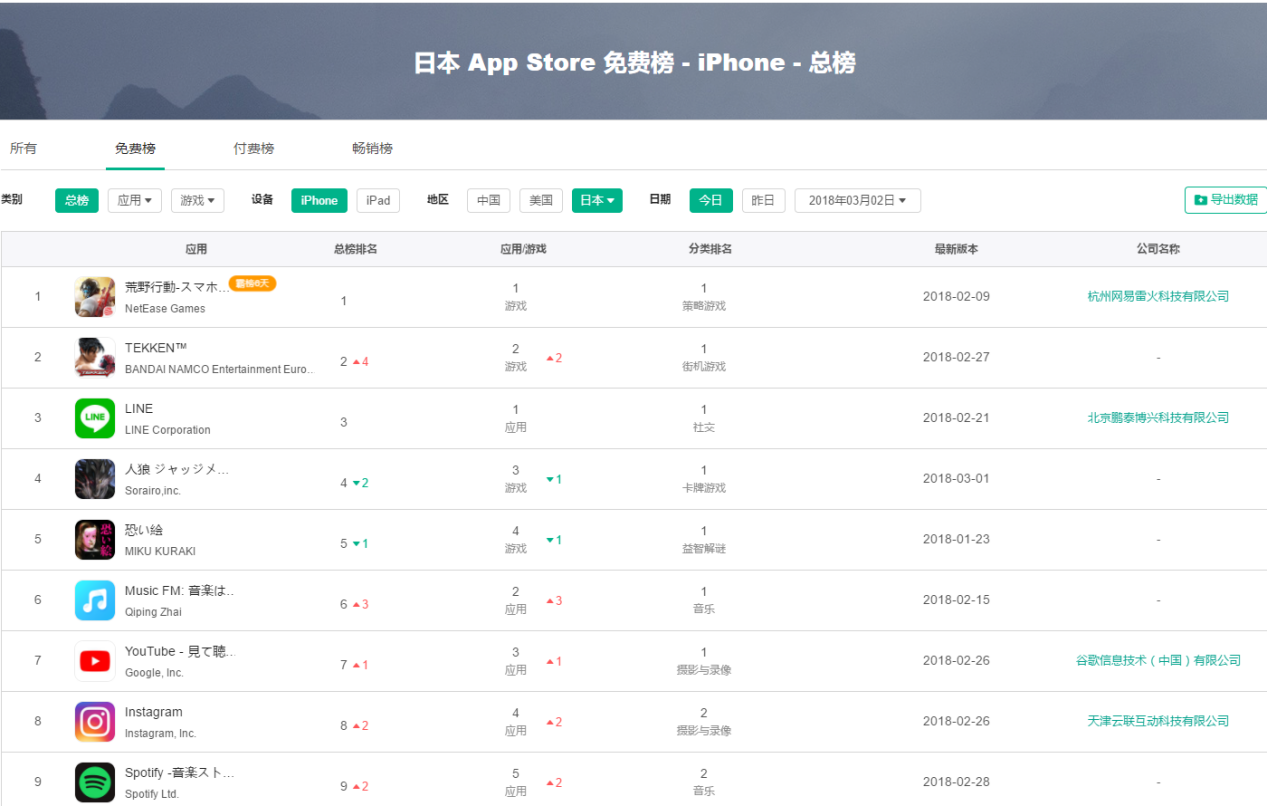The width and height of the screenshot is (1267, 806).
Task: Click the 益智解谜 category label
Action: 704,549
